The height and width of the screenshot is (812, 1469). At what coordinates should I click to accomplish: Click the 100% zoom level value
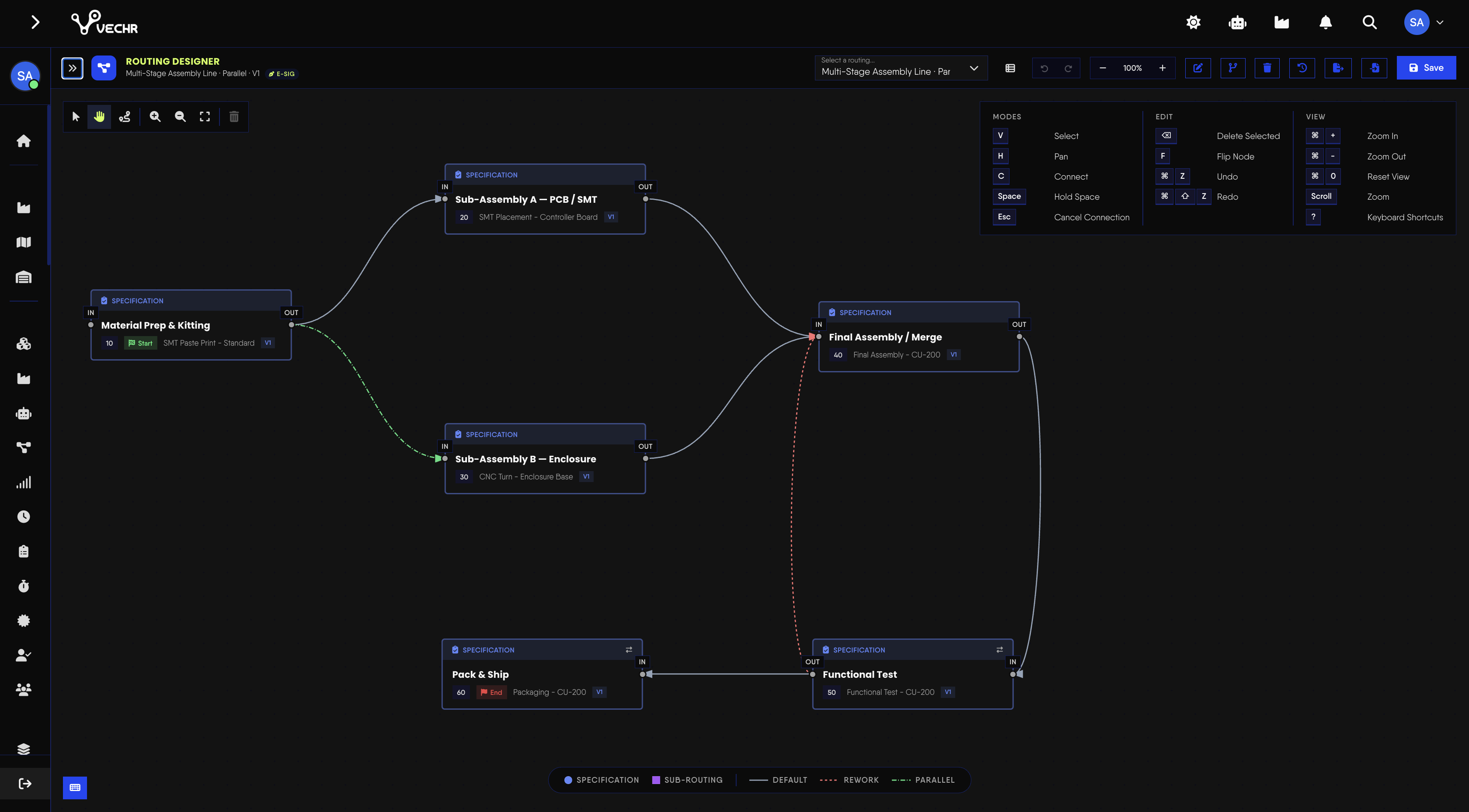pos(1132,68)
